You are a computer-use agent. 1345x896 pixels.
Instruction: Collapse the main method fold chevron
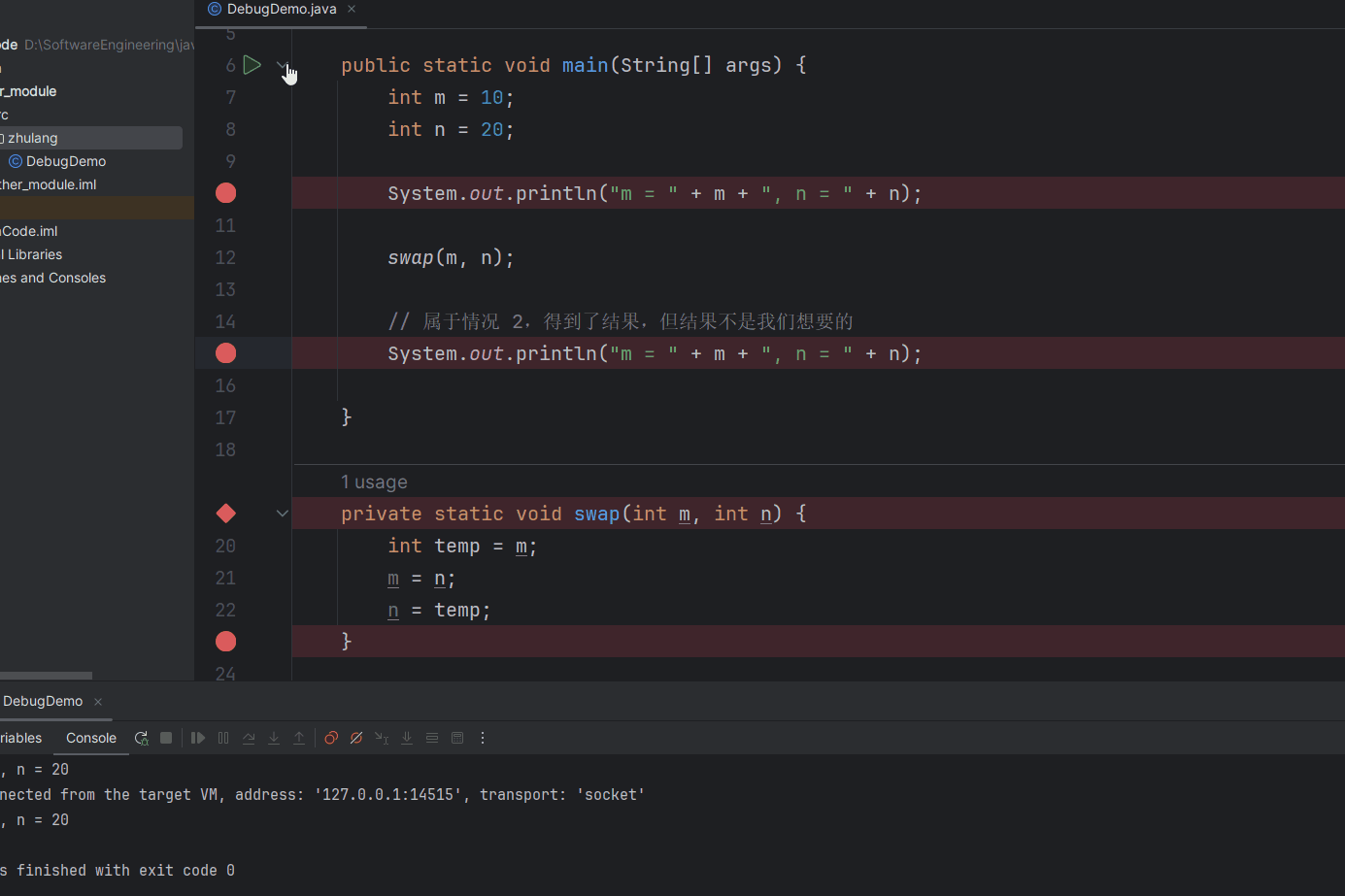(x=282, y=65)
